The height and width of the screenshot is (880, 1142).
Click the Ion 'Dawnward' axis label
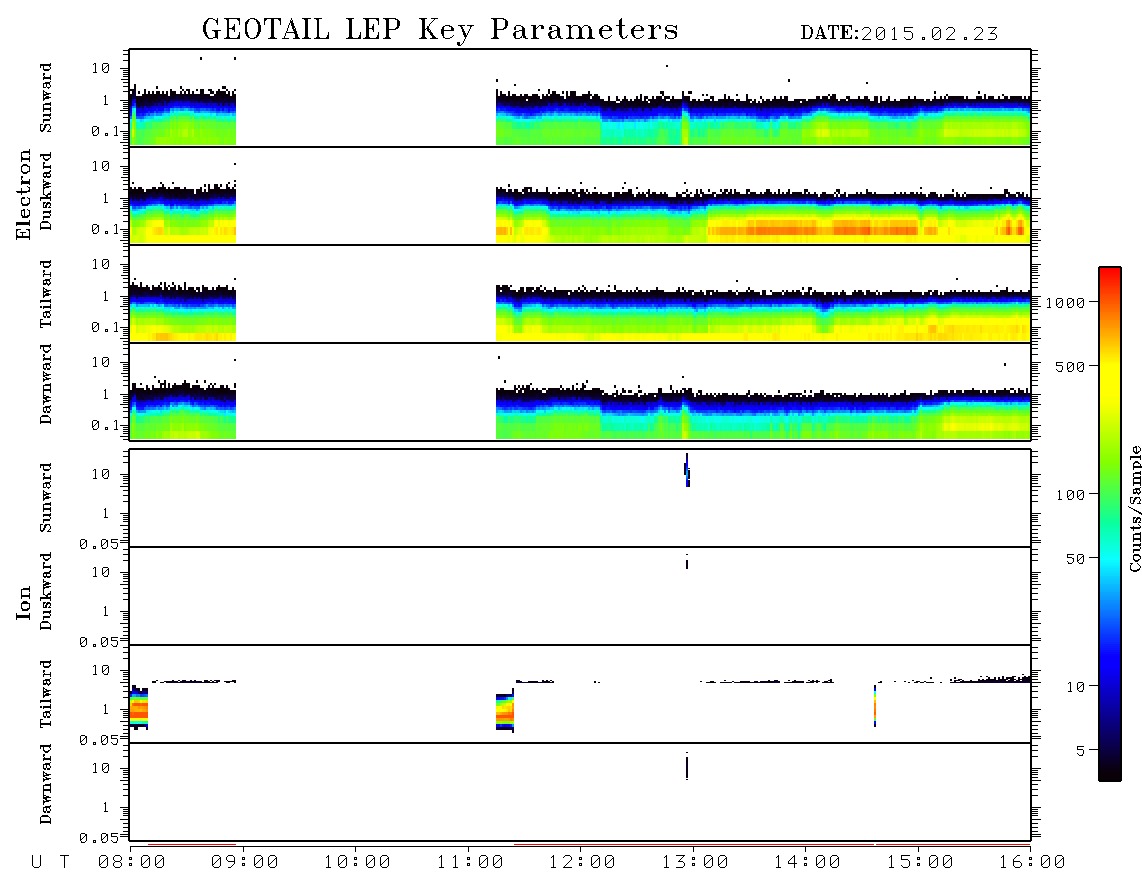point(46,784)
